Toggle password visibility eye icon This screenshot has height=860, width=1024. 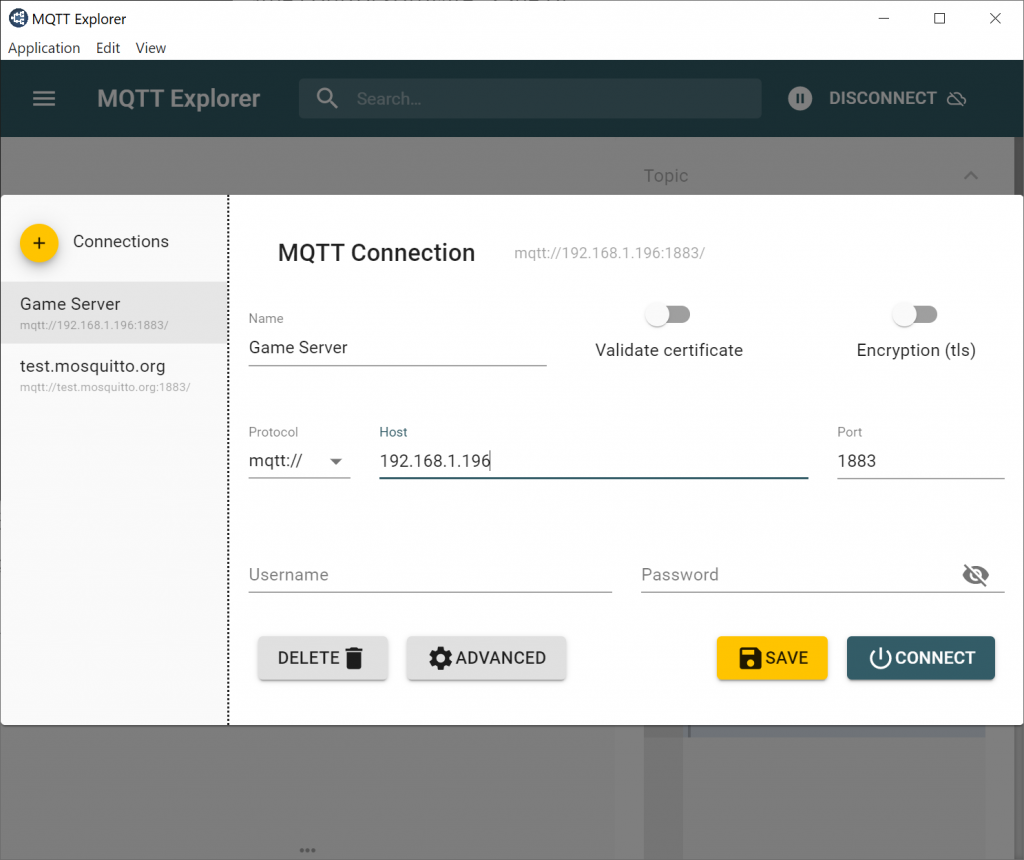(976, 575)
